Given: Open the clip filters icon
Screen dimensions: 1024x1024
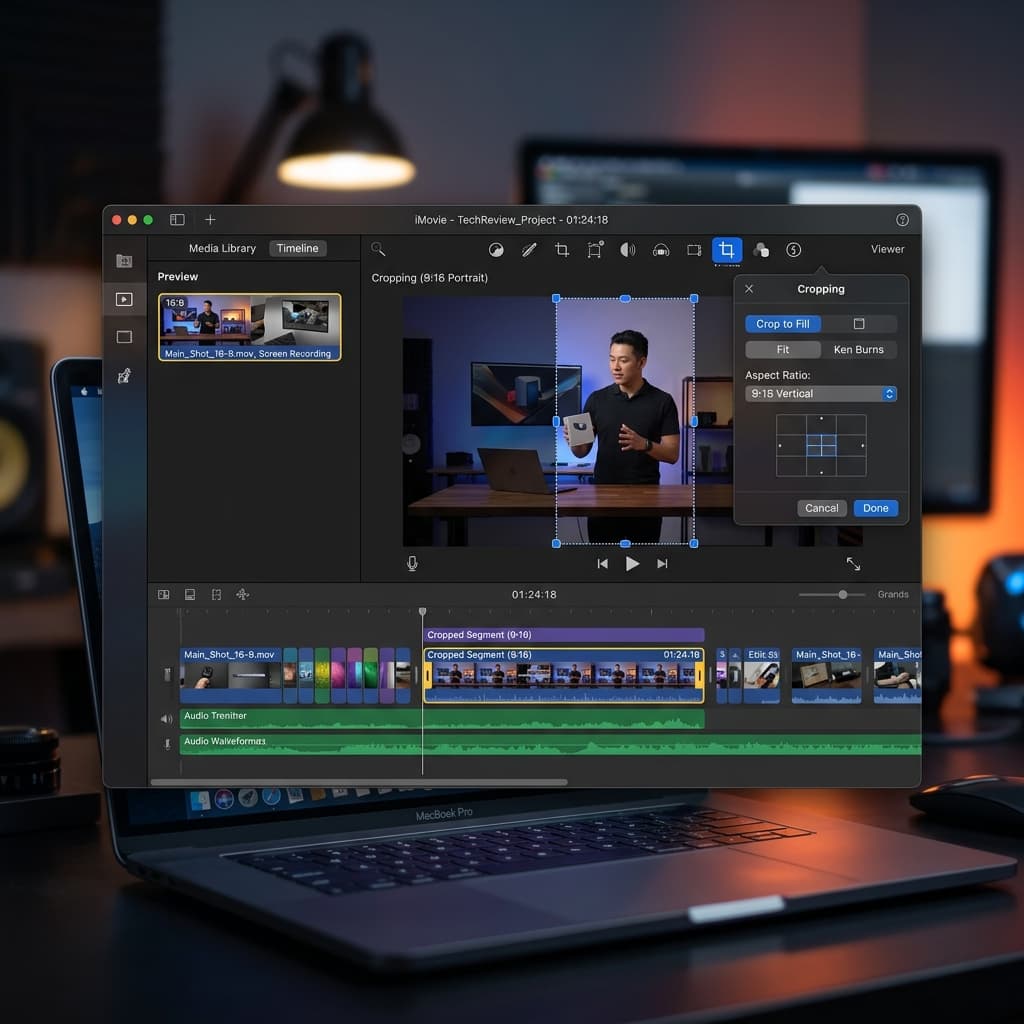Looking at the screenshot, I should tap(761, 250).
